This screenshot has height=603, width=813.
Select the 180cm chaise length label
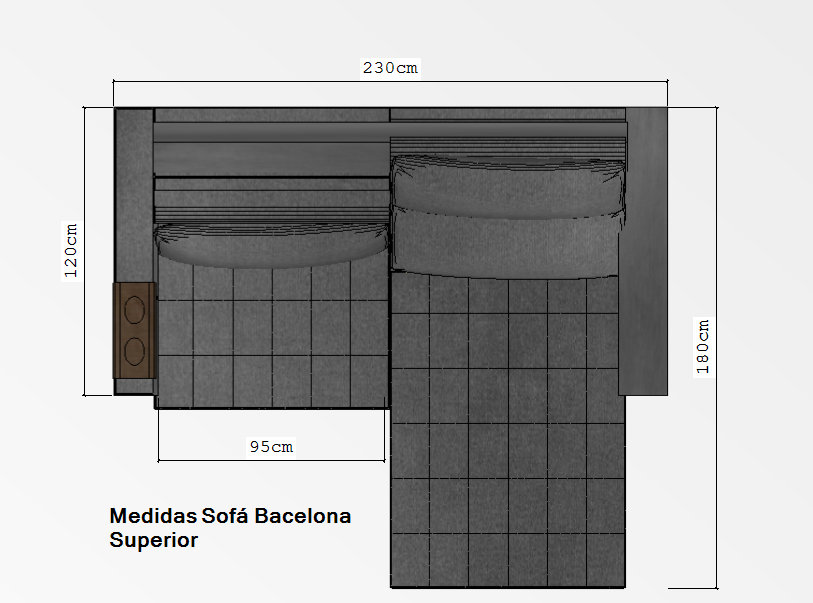[702, 346]
